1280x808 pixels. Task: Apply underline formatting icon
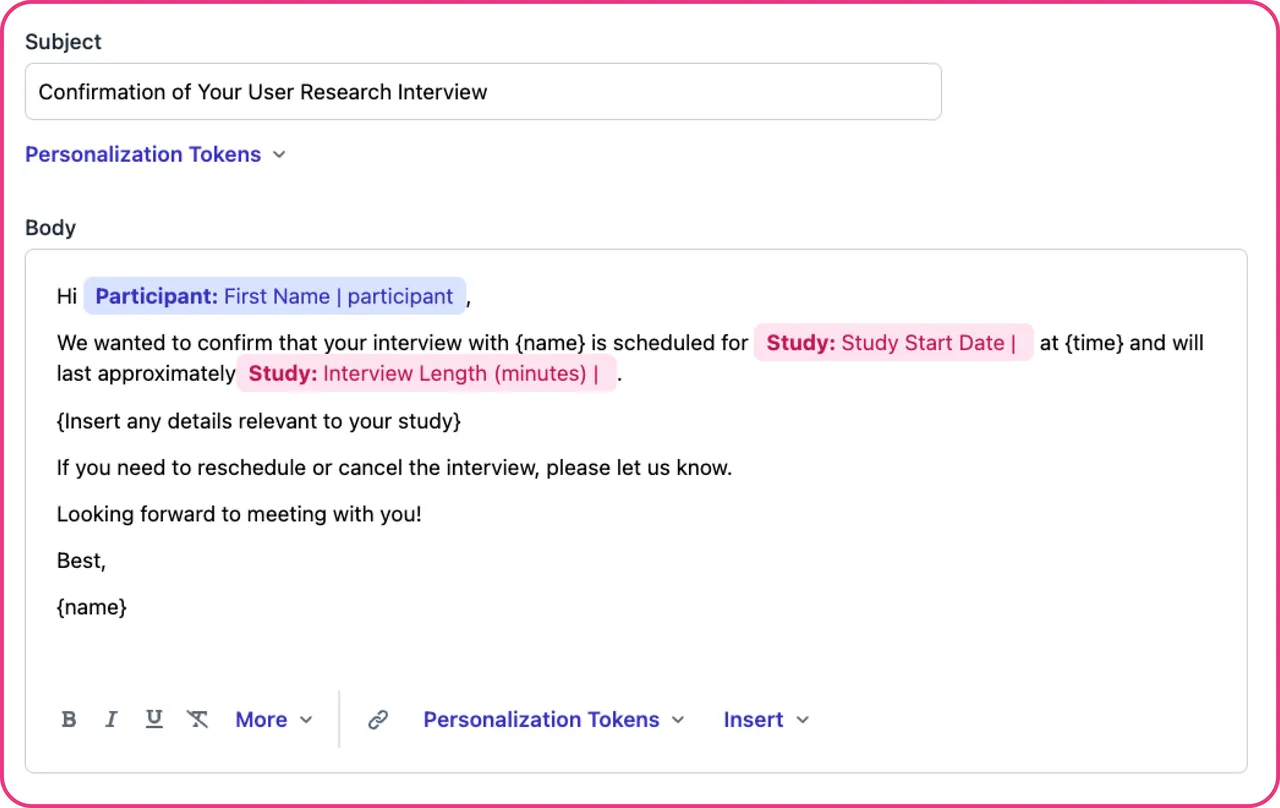154,720
